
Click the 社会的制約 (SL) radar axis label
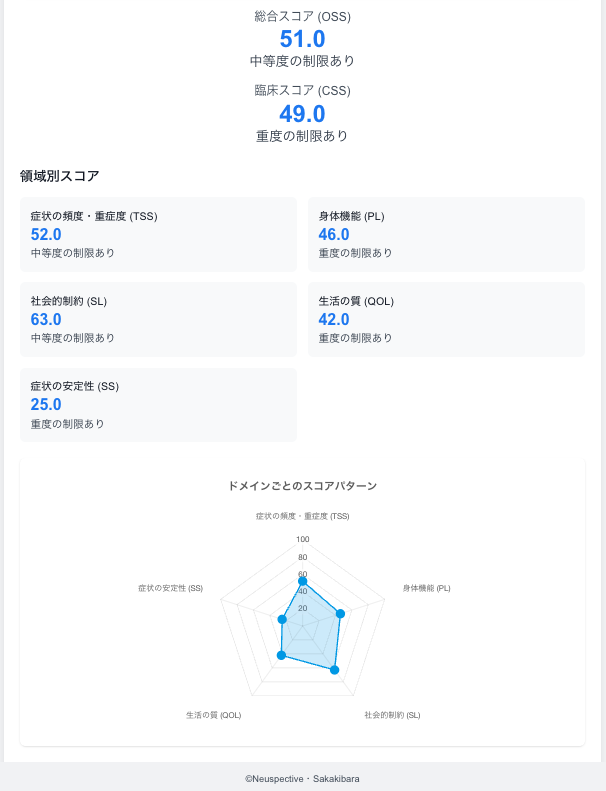[392, 715]
